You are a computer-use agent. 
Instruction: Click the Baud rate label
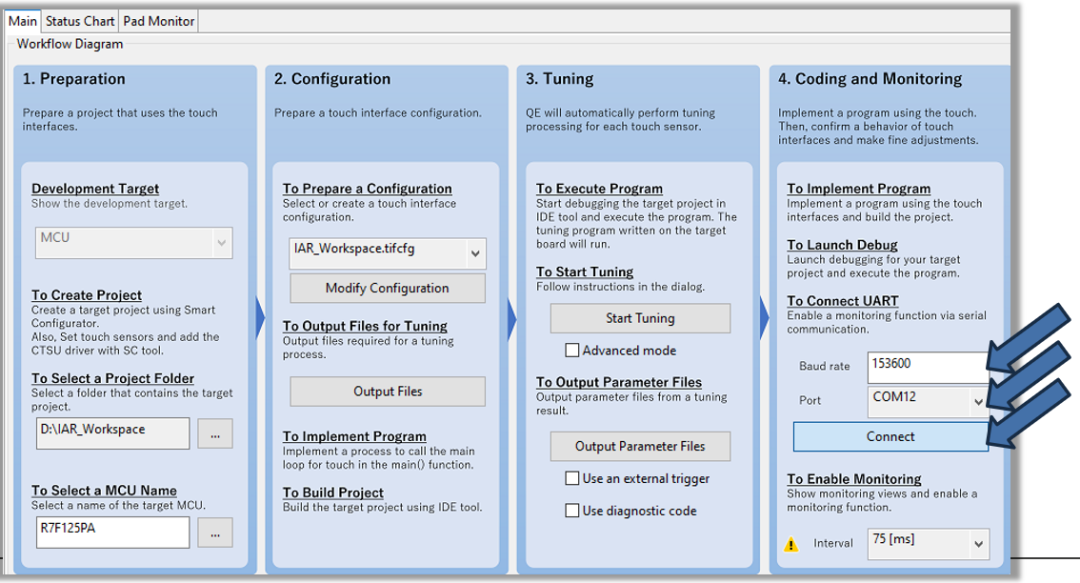pyautogui.click(x=824, y=366)
